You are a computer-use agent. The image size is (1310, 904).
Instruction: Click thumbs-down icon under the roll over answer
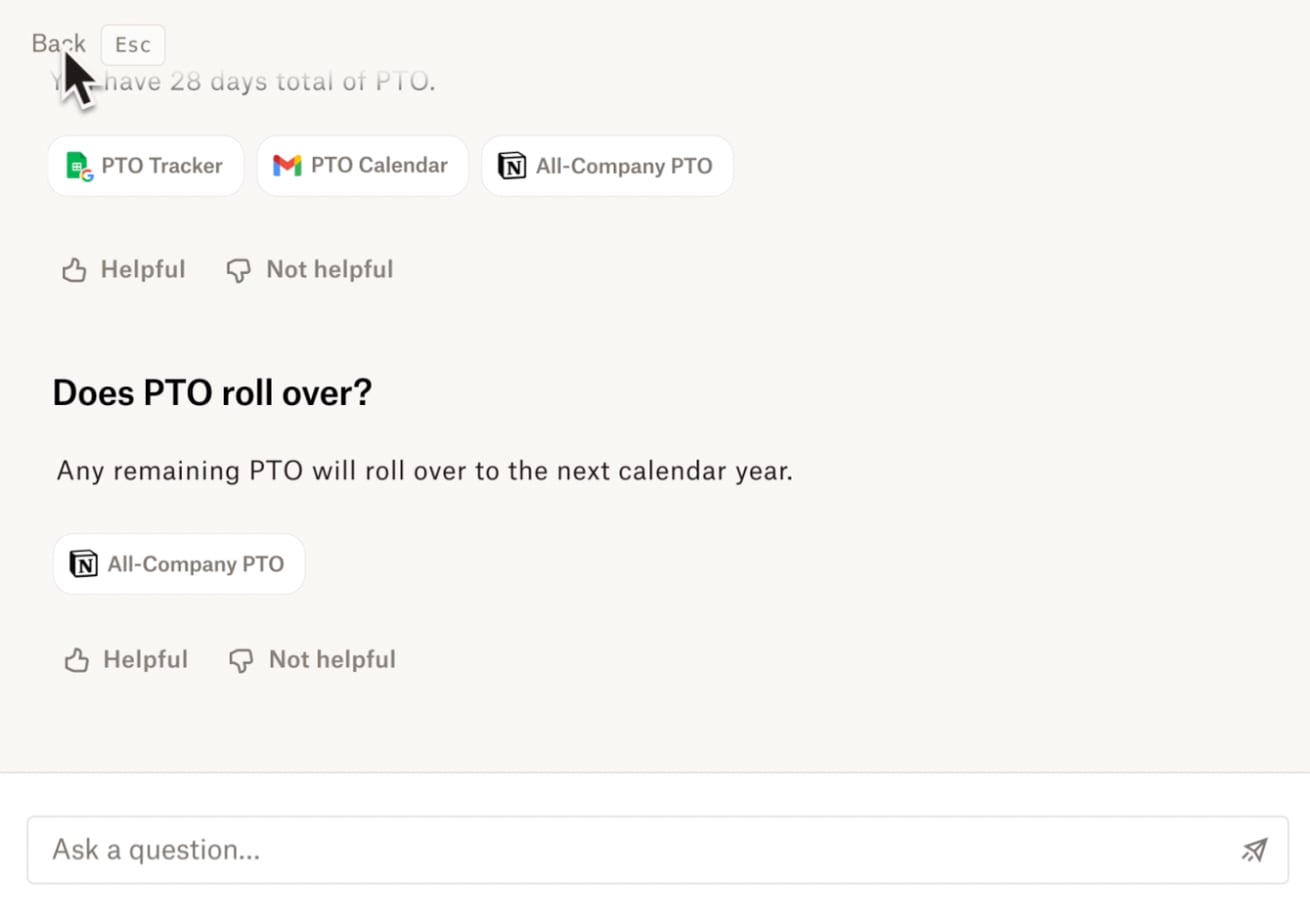click(x=241, y=661)
